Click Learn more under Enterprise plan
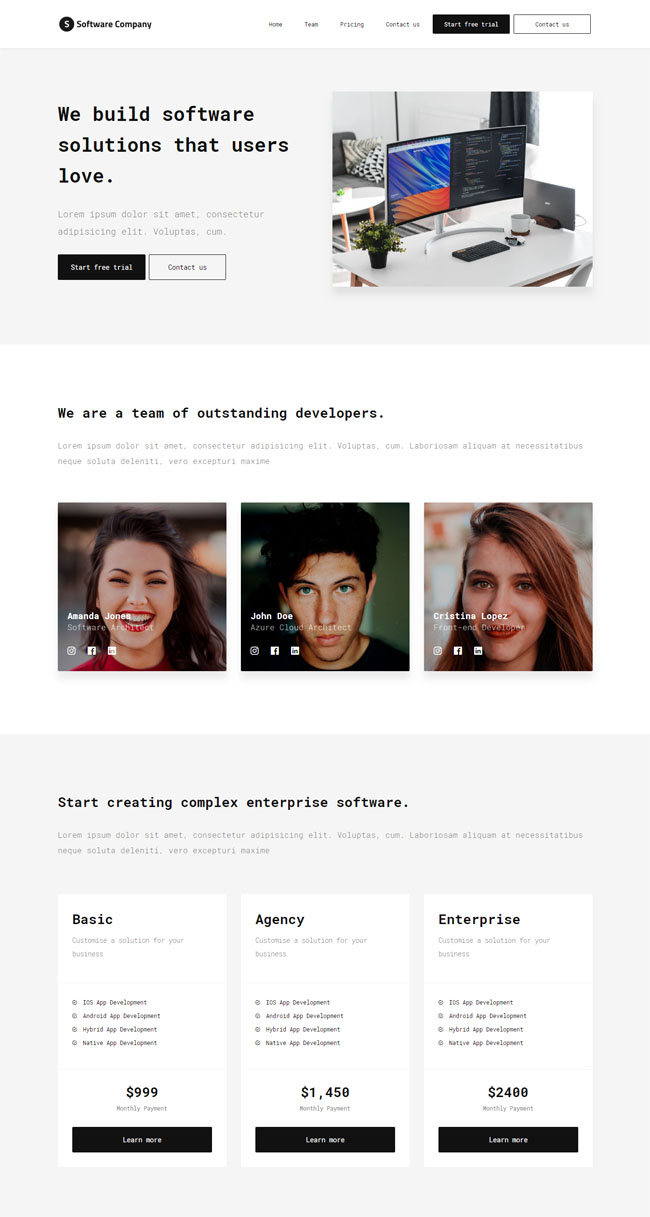 [508, 1140]
